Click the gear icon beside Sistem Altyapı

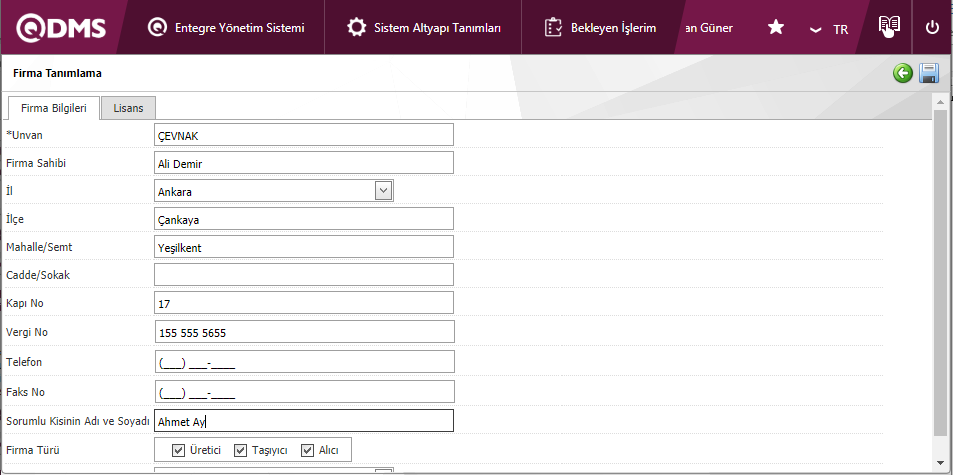click(356, 28)
